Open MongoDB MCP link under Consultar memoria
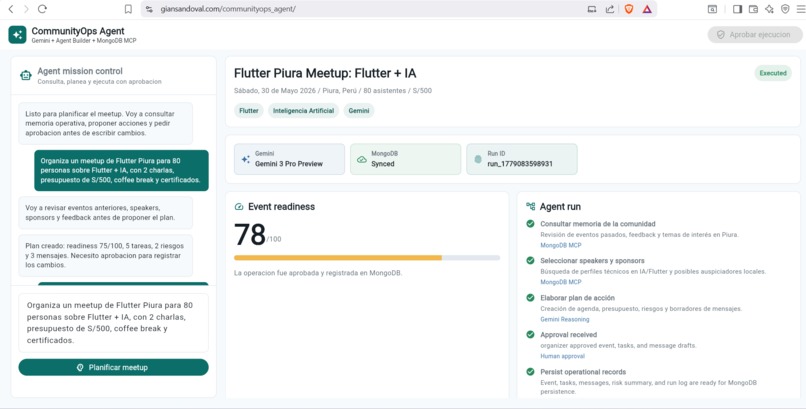Screen dimensions: 806x409 pos(560,245)
